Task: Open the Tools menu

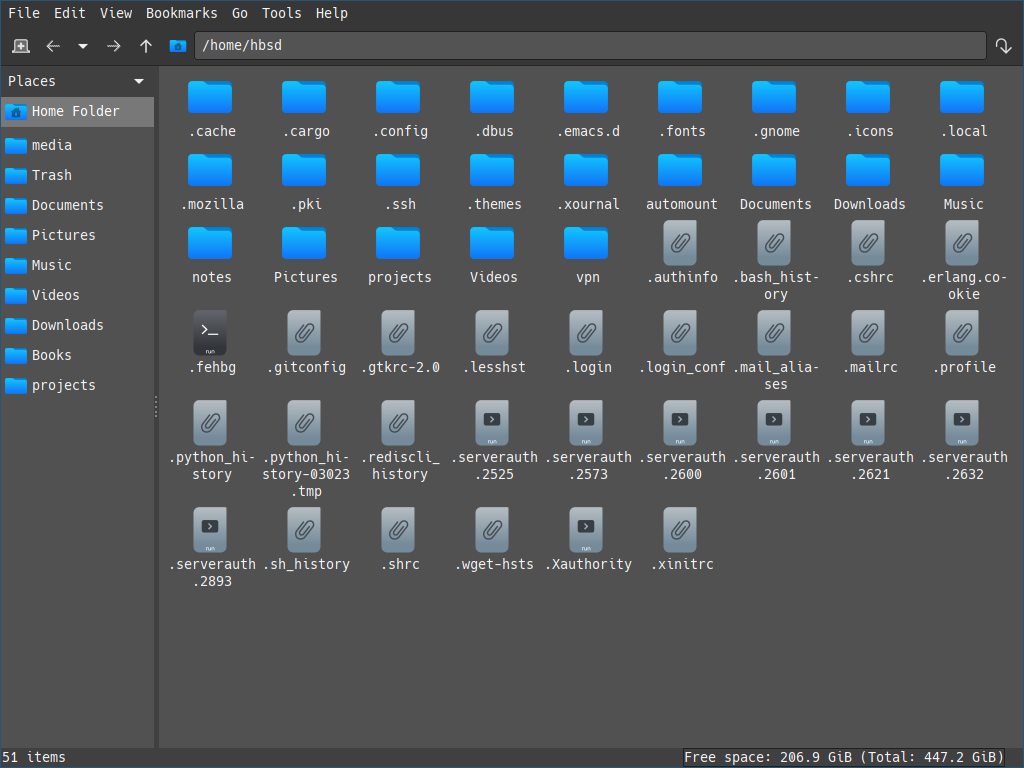Action: (281, 13)
